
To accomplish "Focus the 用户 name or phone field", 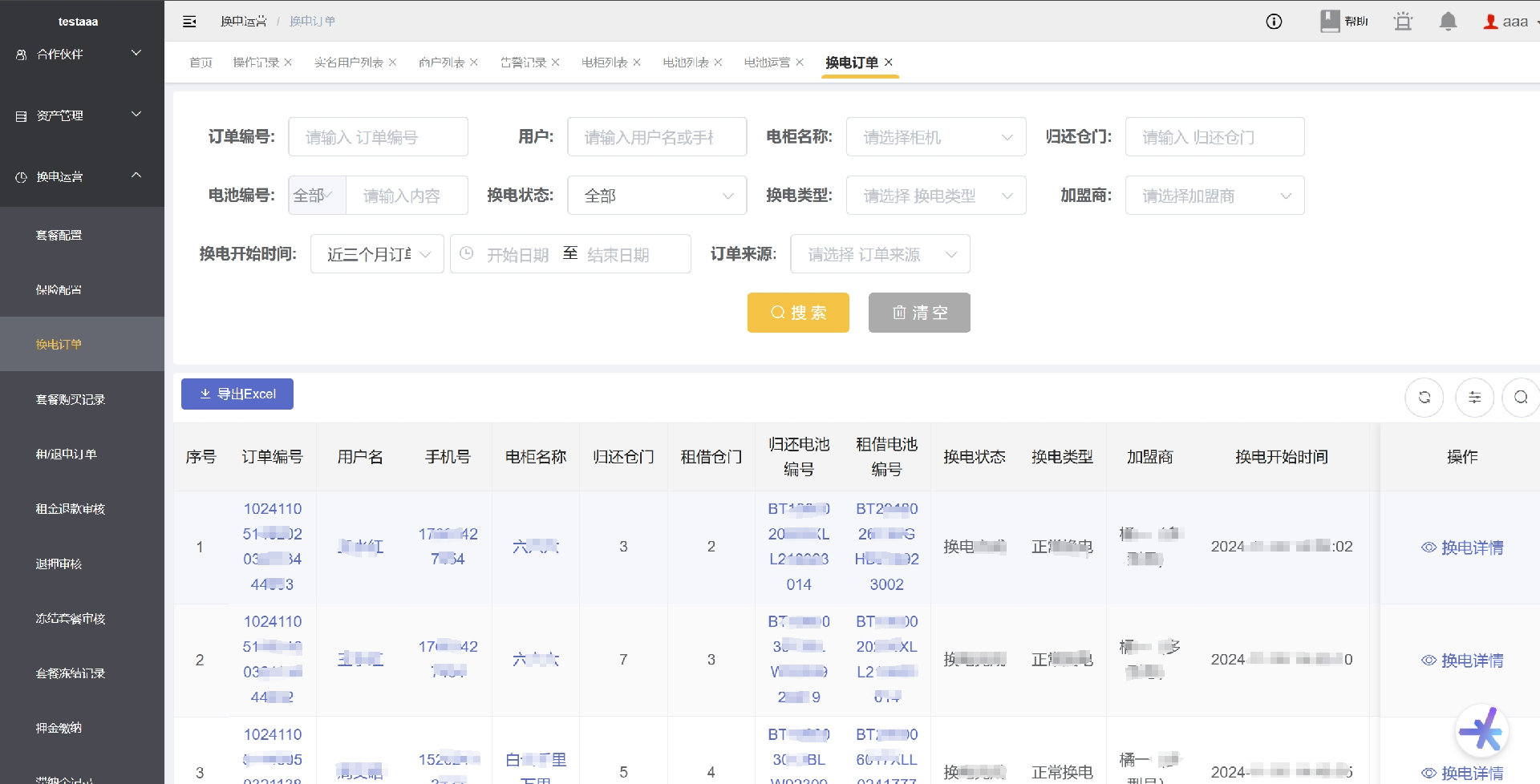I will pos(657,137).
